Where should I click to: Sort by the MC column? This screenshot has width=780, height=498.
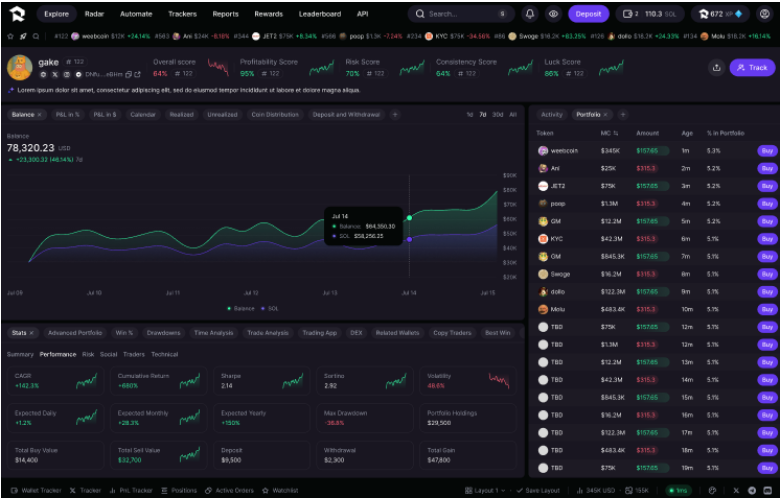pyautogui.click(x=609, y=133)
